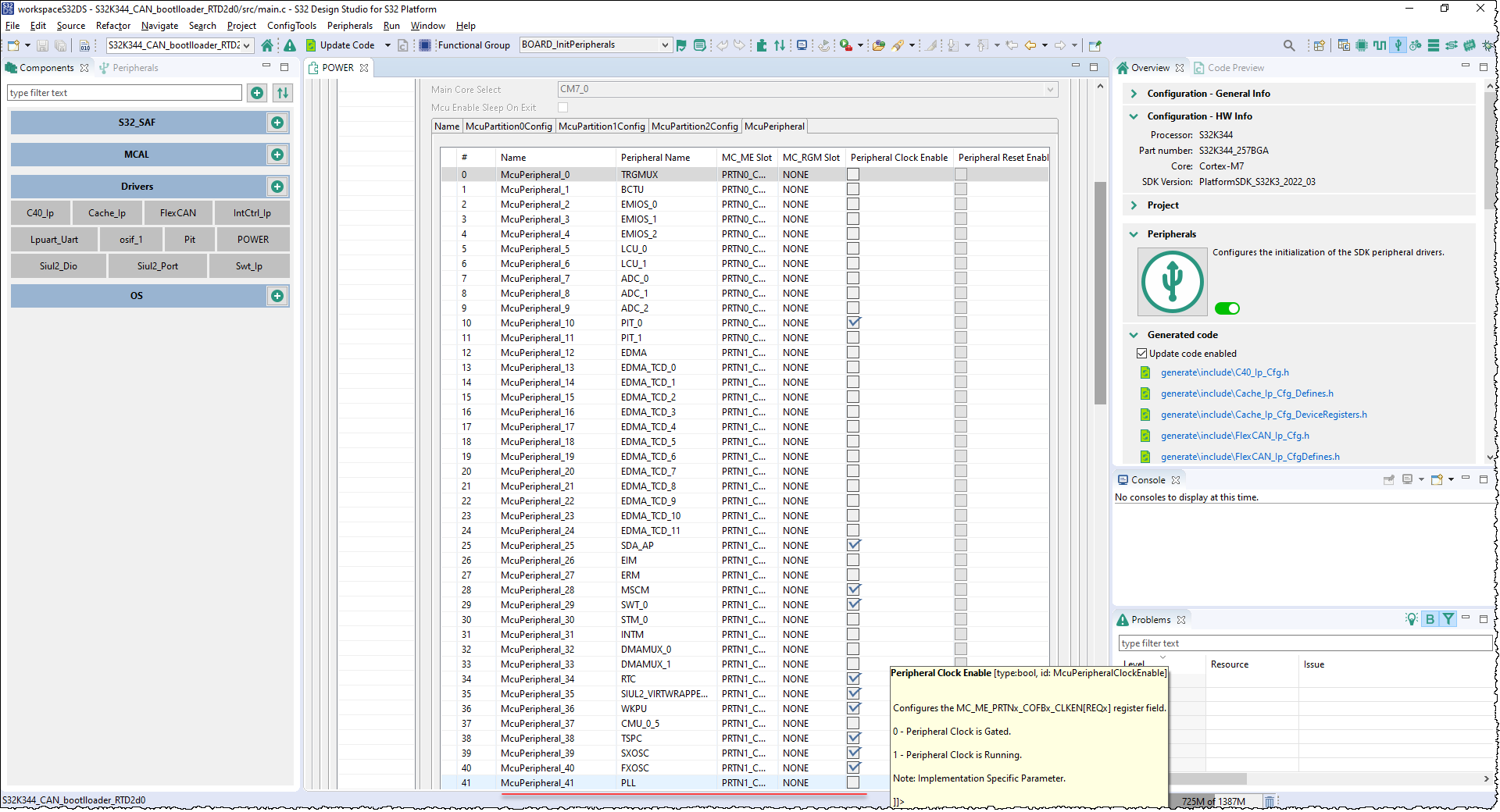
Task: Open the Clocks tool perspective icon
Action: pos(1380,45)
